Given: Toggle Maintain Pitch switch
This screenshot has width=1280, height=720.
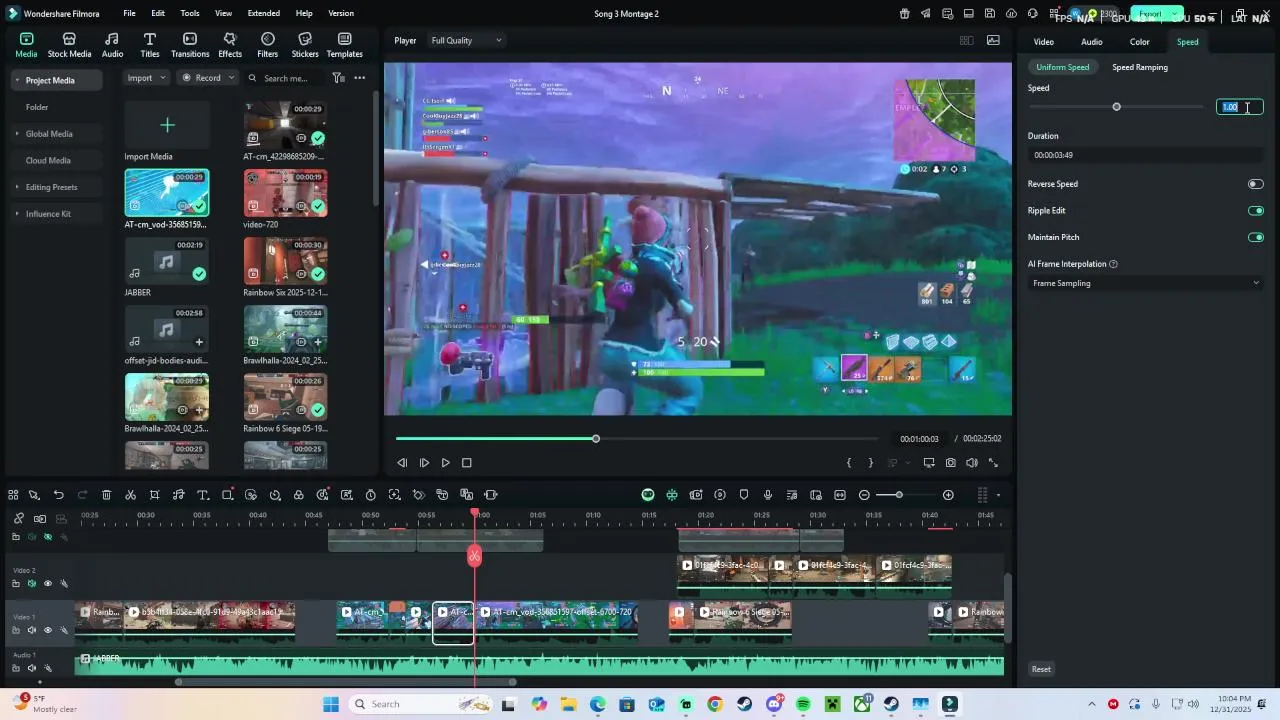Looking at the screenshot, I should point(1255,238).
